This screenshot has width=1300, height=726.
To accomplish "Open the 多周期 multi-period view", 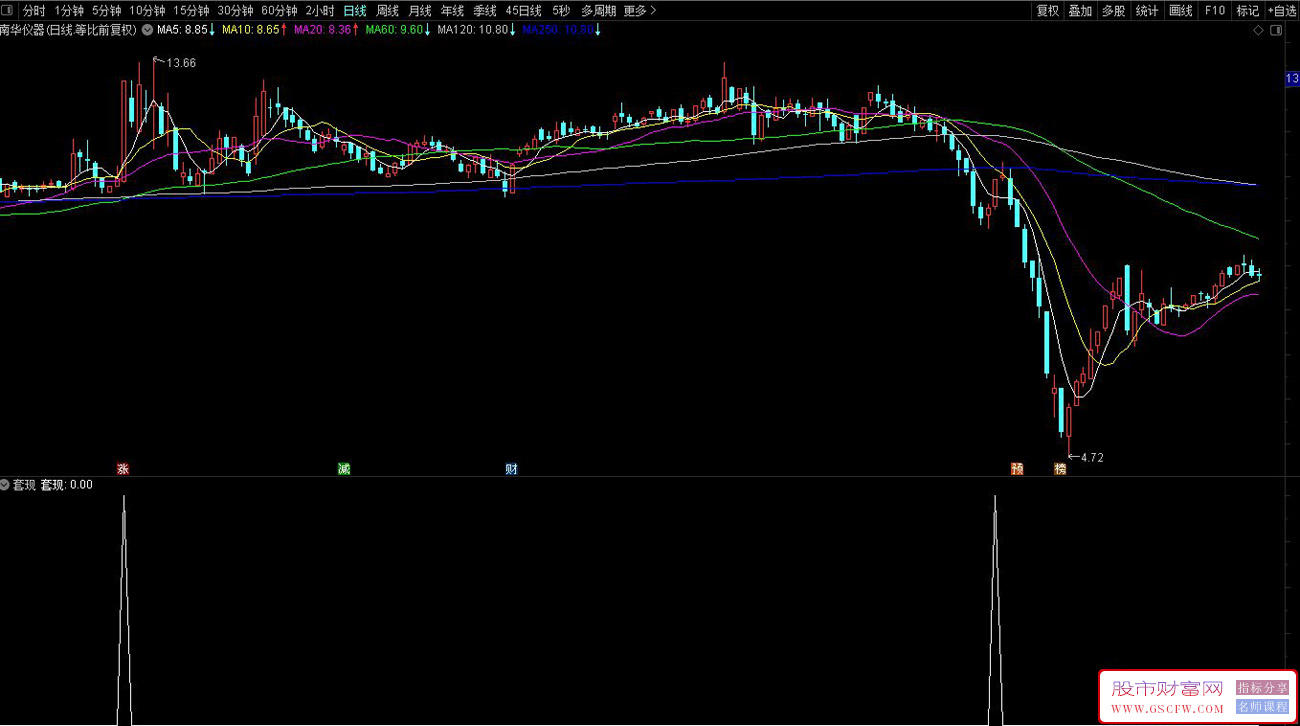I will (x=598, y=11).
